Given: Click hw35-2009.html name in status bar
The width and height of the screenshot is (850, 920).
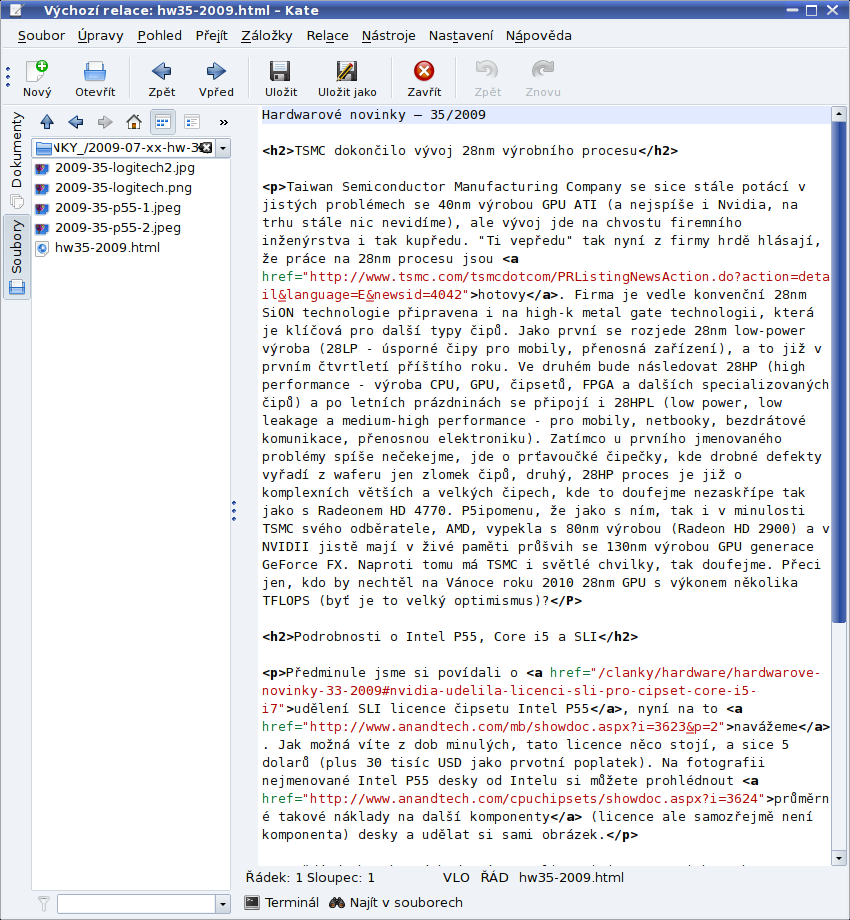Looking at the screenshot, I should pos(571,878).
